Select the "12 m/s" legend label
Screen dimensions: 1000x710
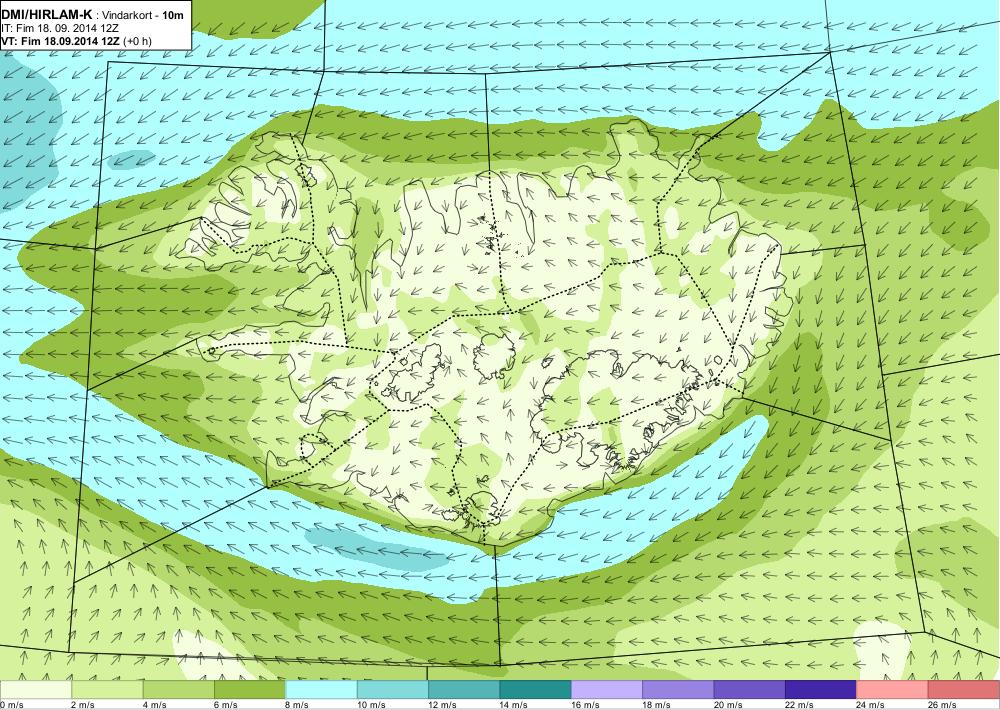coord(443,705)
